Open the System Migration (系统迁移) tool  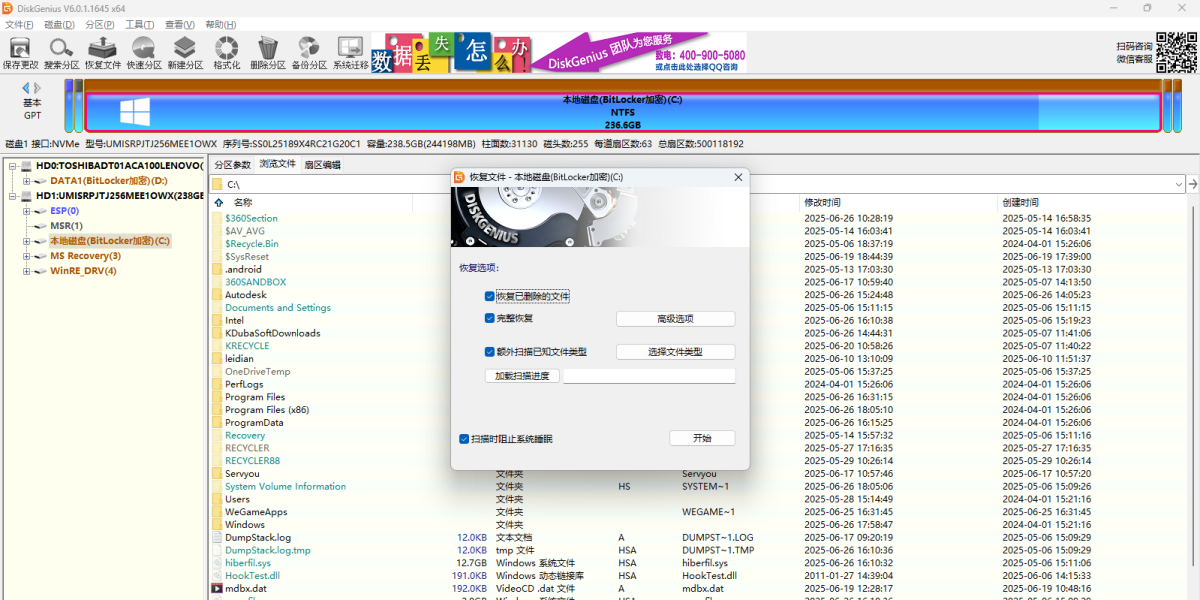[x=350, y=52]
